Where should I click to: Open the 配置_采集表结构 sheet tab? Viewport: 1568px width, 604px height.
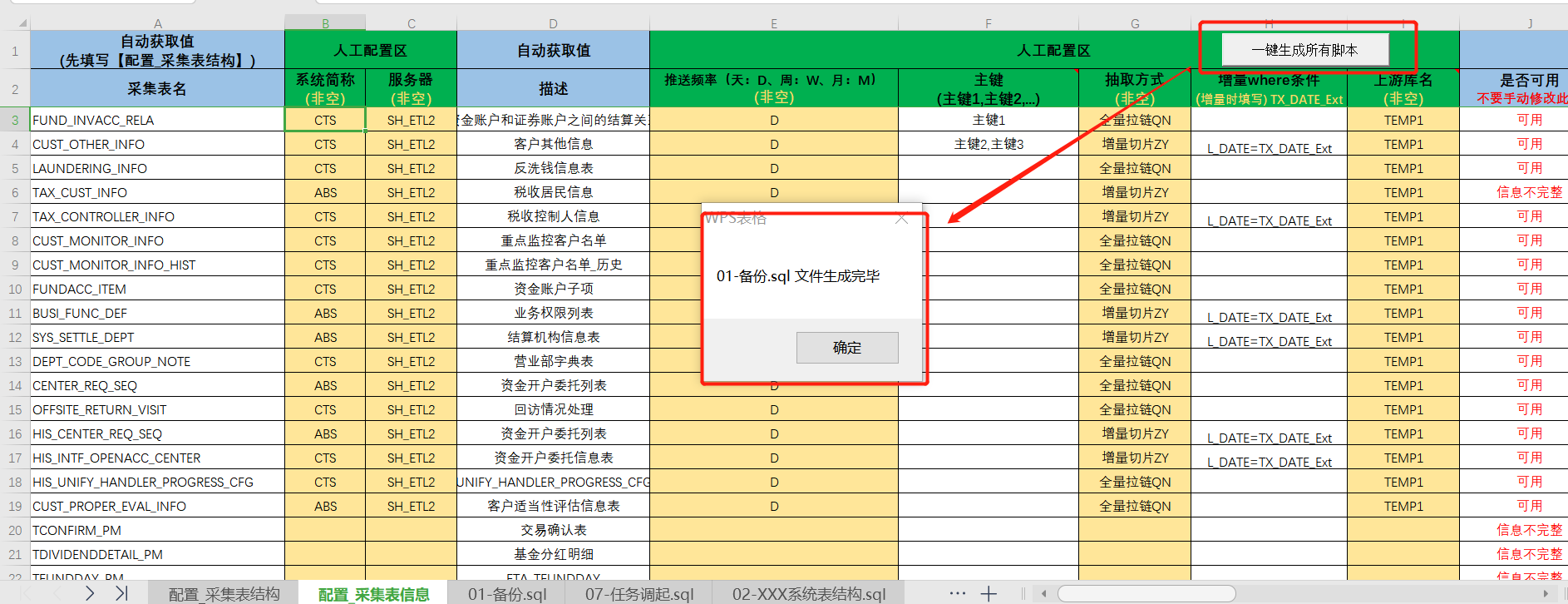click(x=224, y=594)
